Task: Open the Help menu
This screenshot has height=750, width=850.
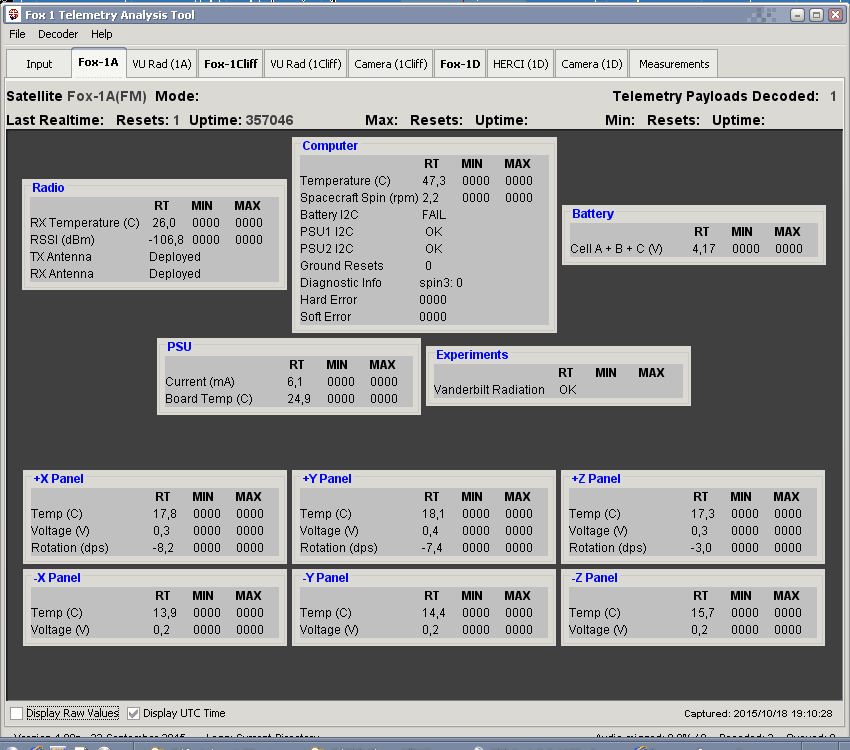Action: pyautogui.click(x=102, y=34)
